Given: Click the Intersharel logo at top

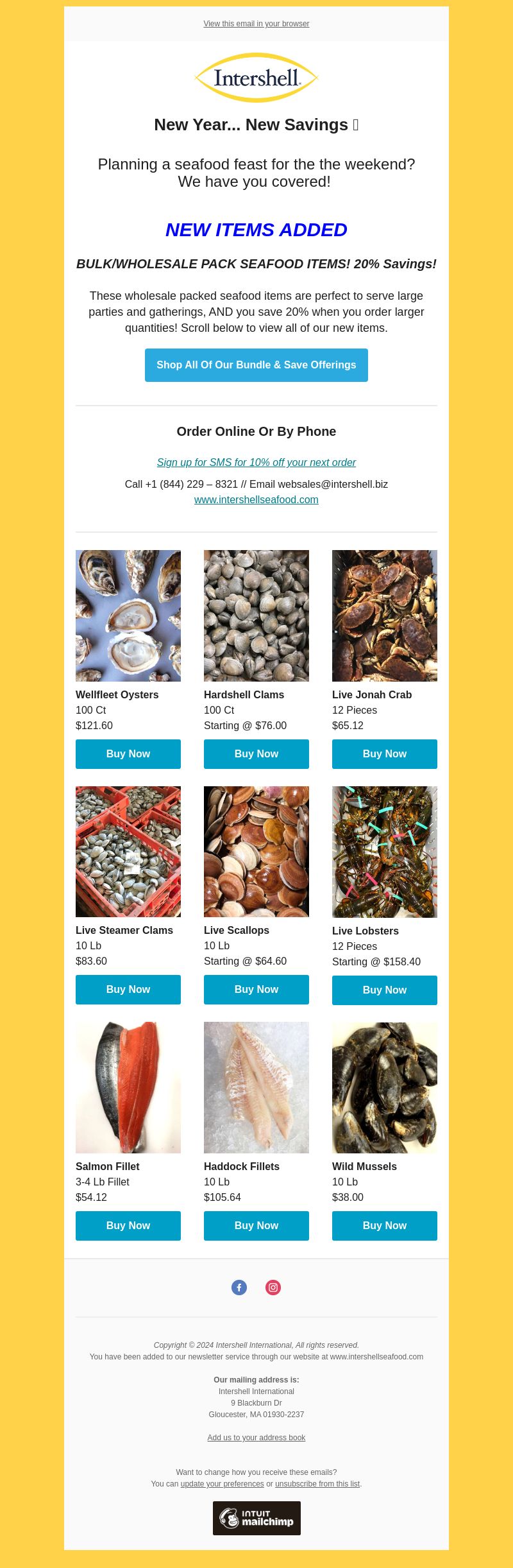Looking at the screenshot, I should 256,78.
